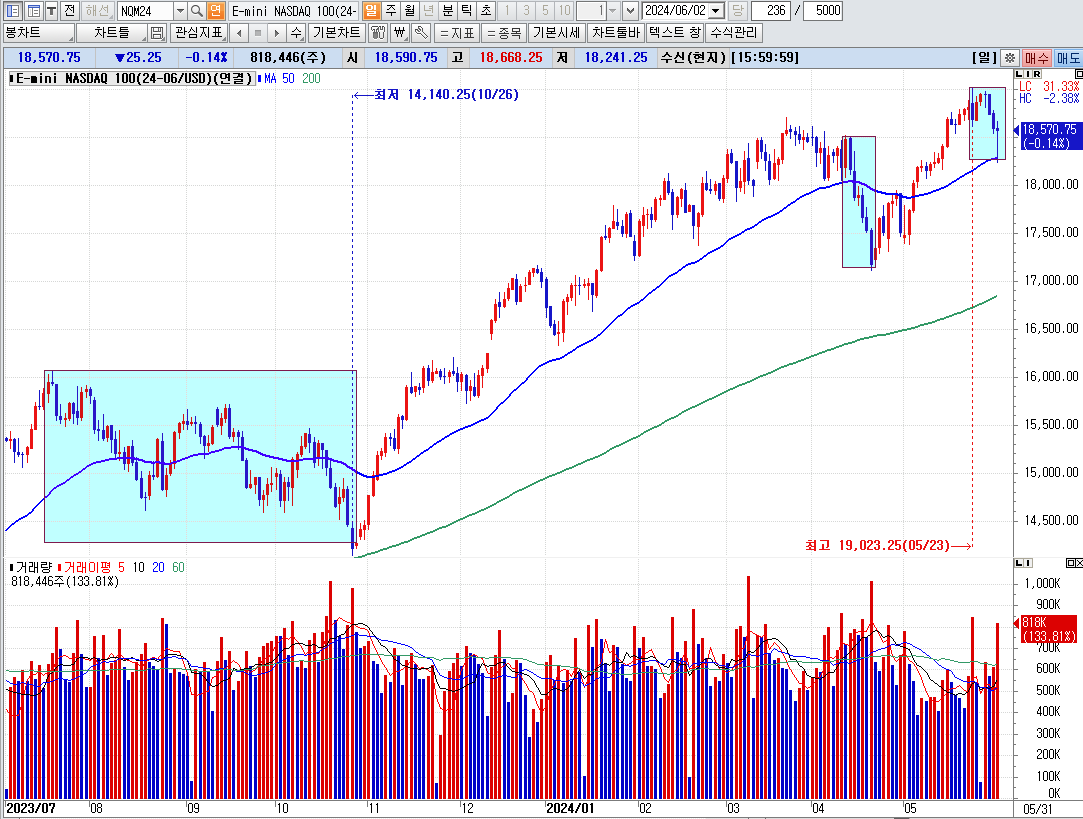
Task: Click the save chart template disk icon
Action: click(158, 33)
